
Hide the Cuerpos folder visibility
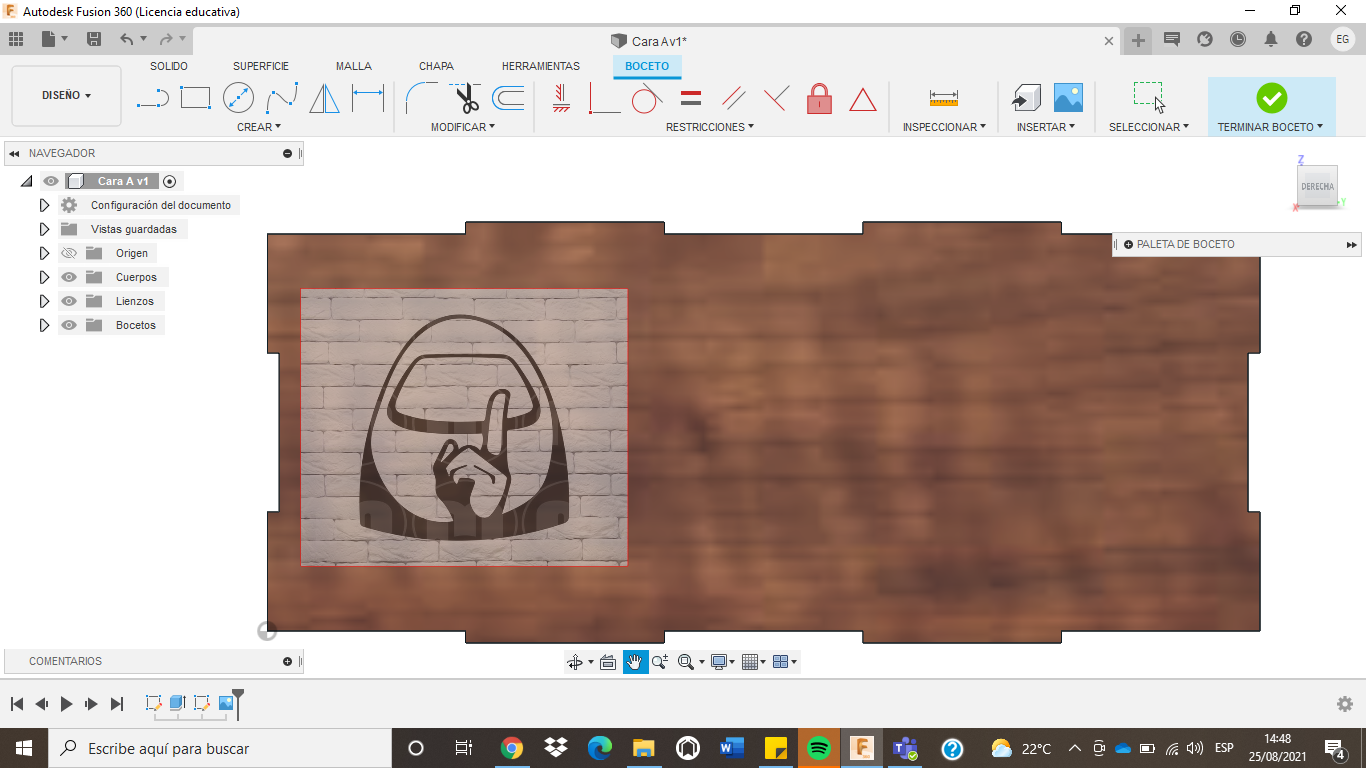point(68,276)
